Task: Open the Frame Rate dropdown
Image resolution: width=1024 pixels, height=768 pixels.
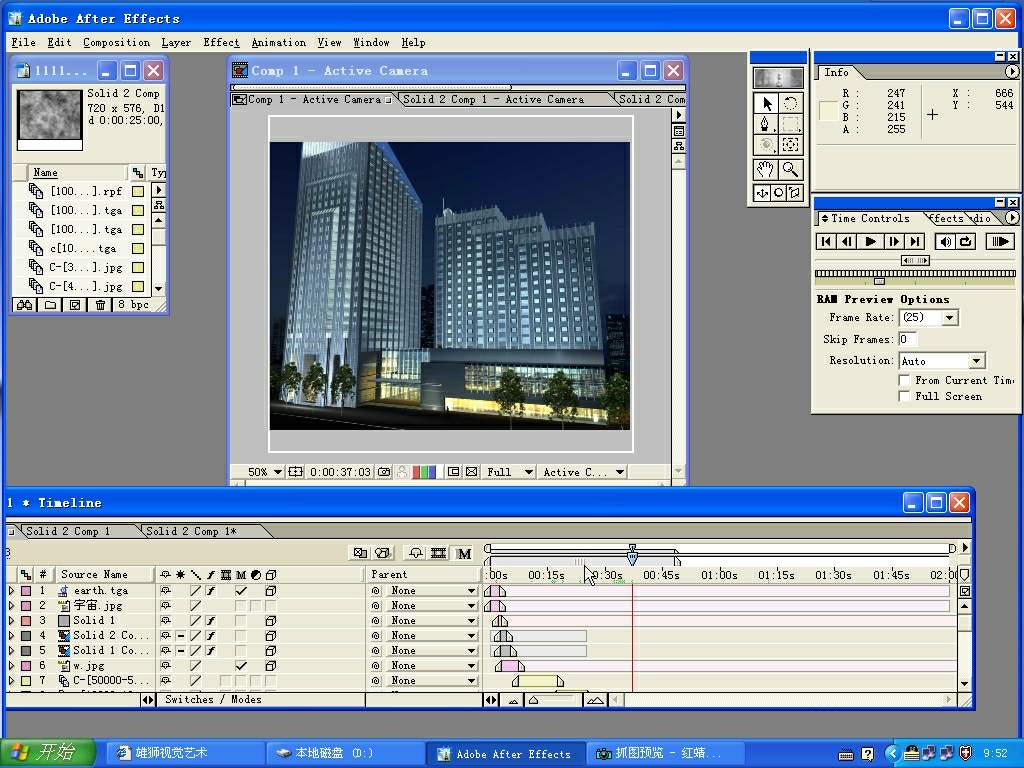Action: click(x=949, y=318)
